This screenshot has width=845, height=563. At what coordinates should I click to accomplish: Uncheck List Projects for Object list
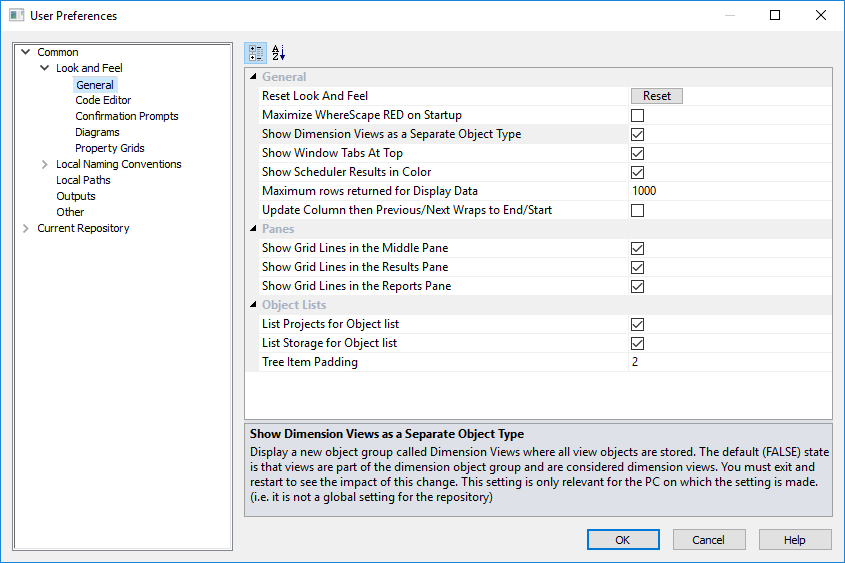point(637,324)
